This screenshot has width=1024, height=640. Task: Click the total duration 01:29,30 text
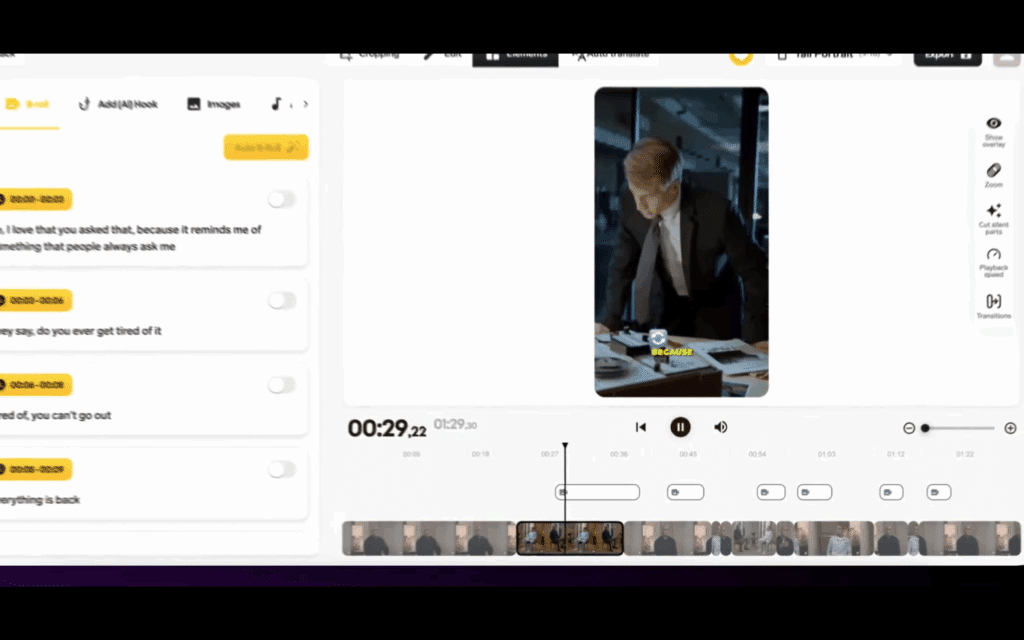click(455, 424)
